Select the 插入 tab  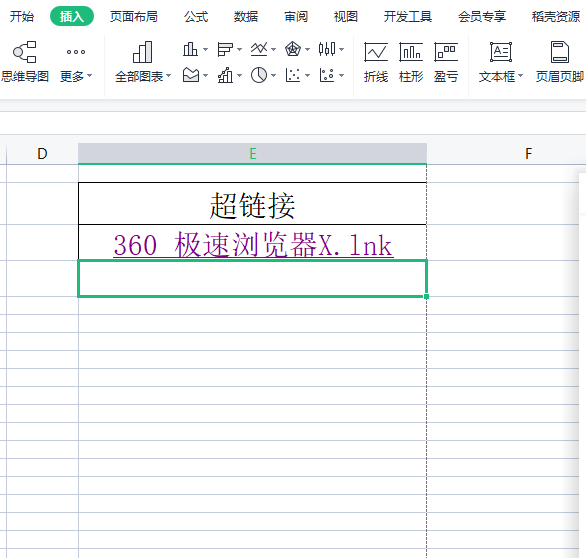click(72, 16)
